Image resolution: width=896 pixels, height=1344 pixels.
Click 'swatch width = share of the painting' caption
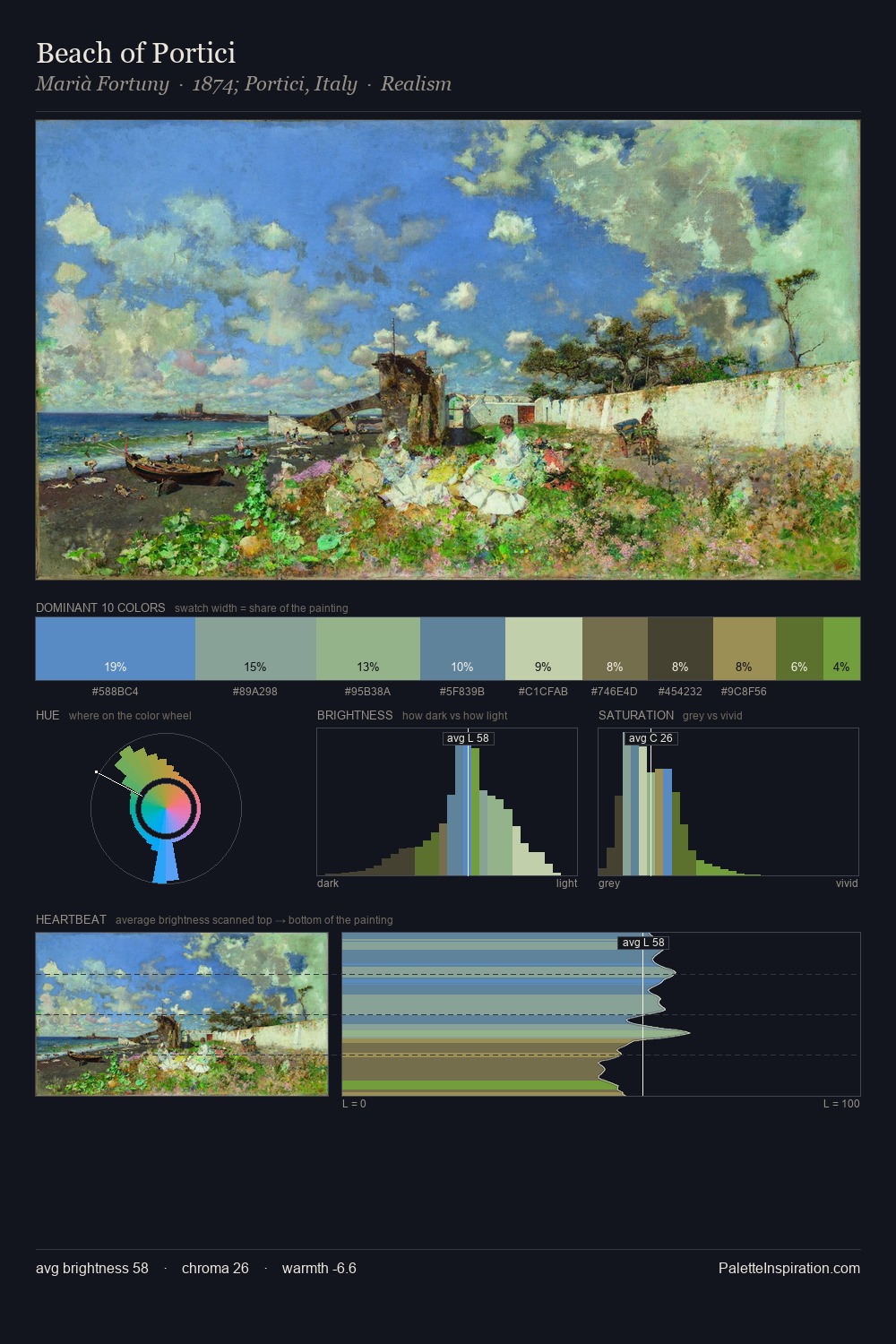pyautogui.click(x=262, y=608)
